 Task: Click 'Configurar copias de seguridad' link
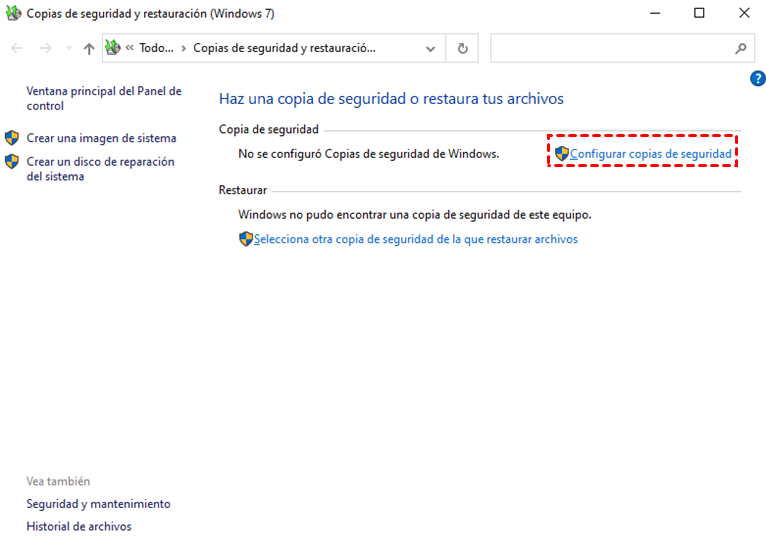651,154
